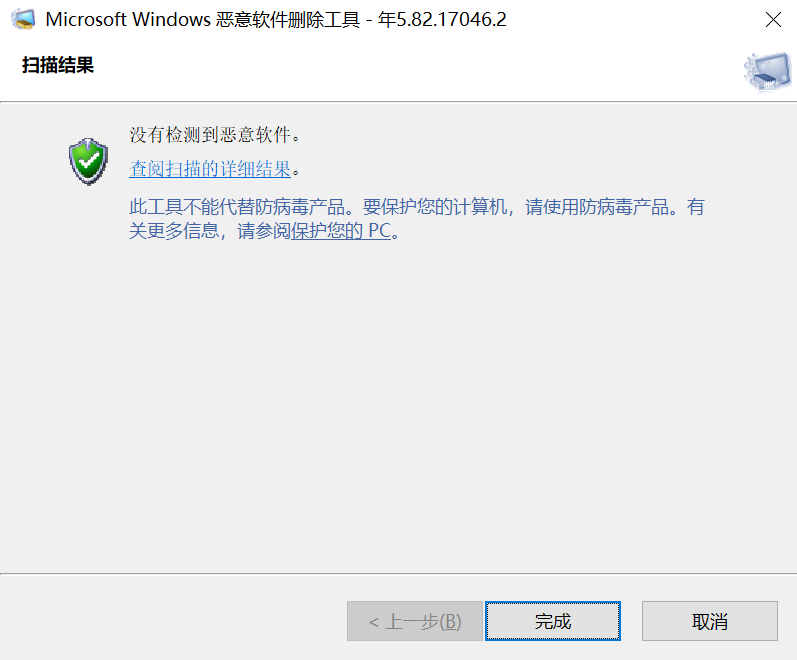Image resolution: width=797 pixels, height=660 pixels.
Task: Open the 查阅扫描的详细结果 link
Action: pyautogui.click(x=210, y=169)
